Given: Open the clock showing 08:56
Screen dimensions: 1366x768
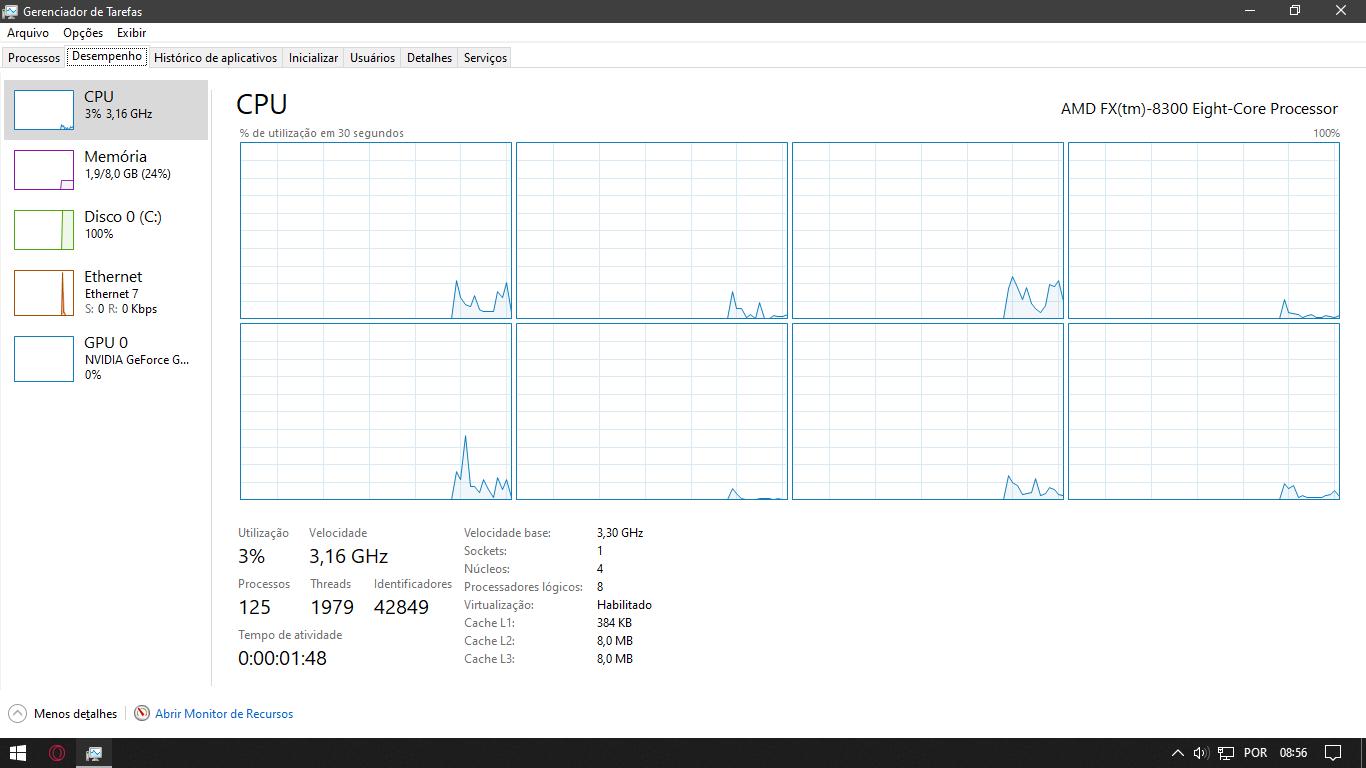Looking at the screenshot, I should (1294, 753).
